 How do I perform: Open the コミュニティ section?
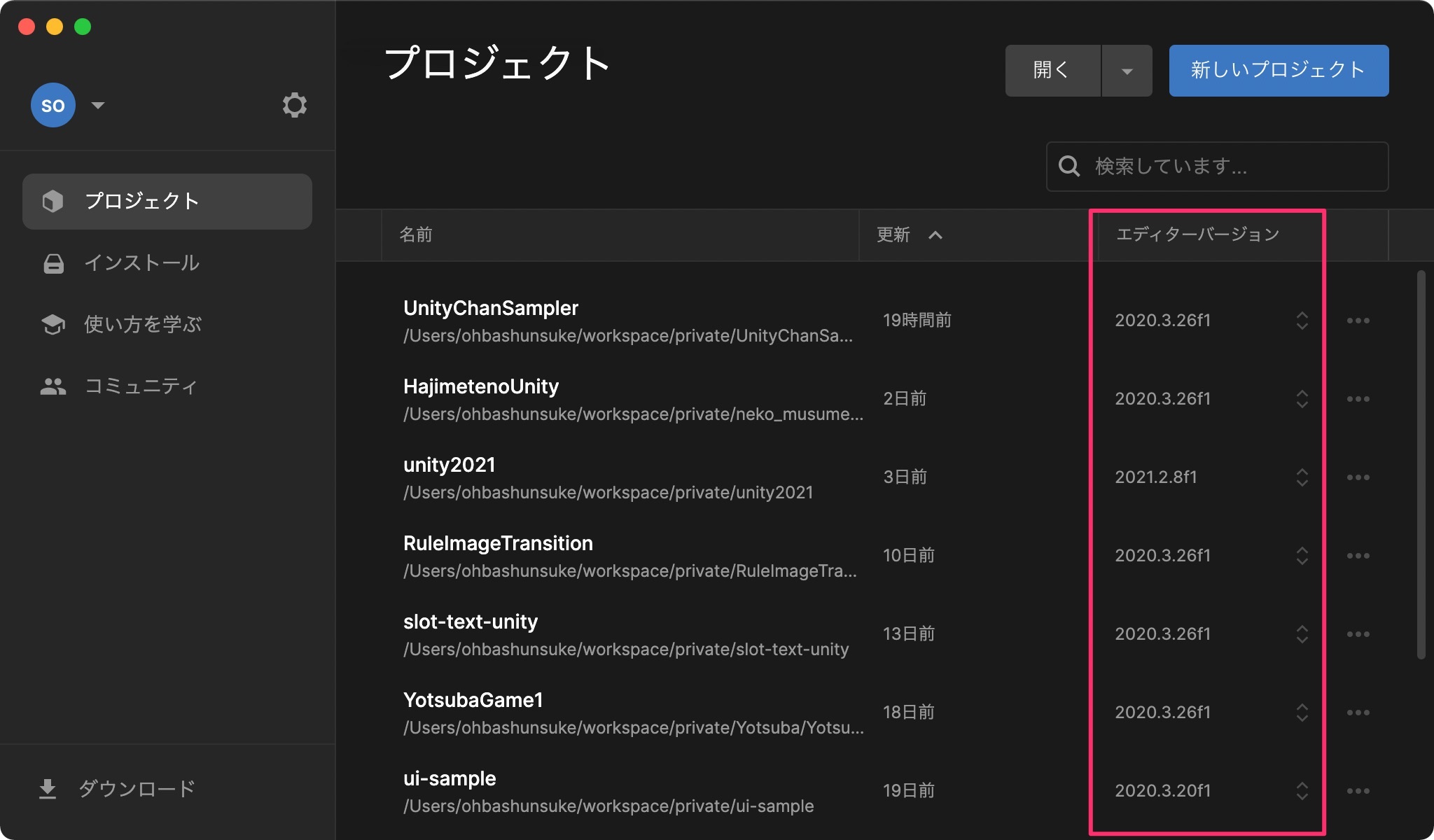(167, 386)
